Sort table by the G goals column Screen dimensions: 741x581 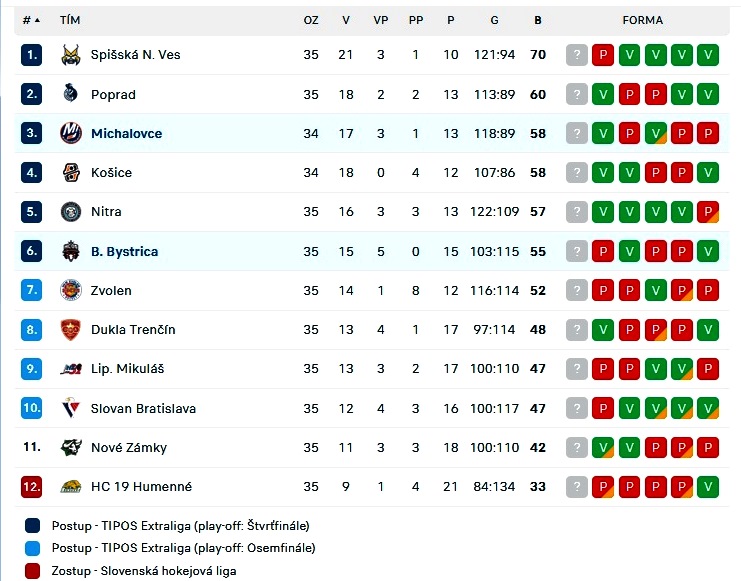pyautogui.click(x=494, y=20)
